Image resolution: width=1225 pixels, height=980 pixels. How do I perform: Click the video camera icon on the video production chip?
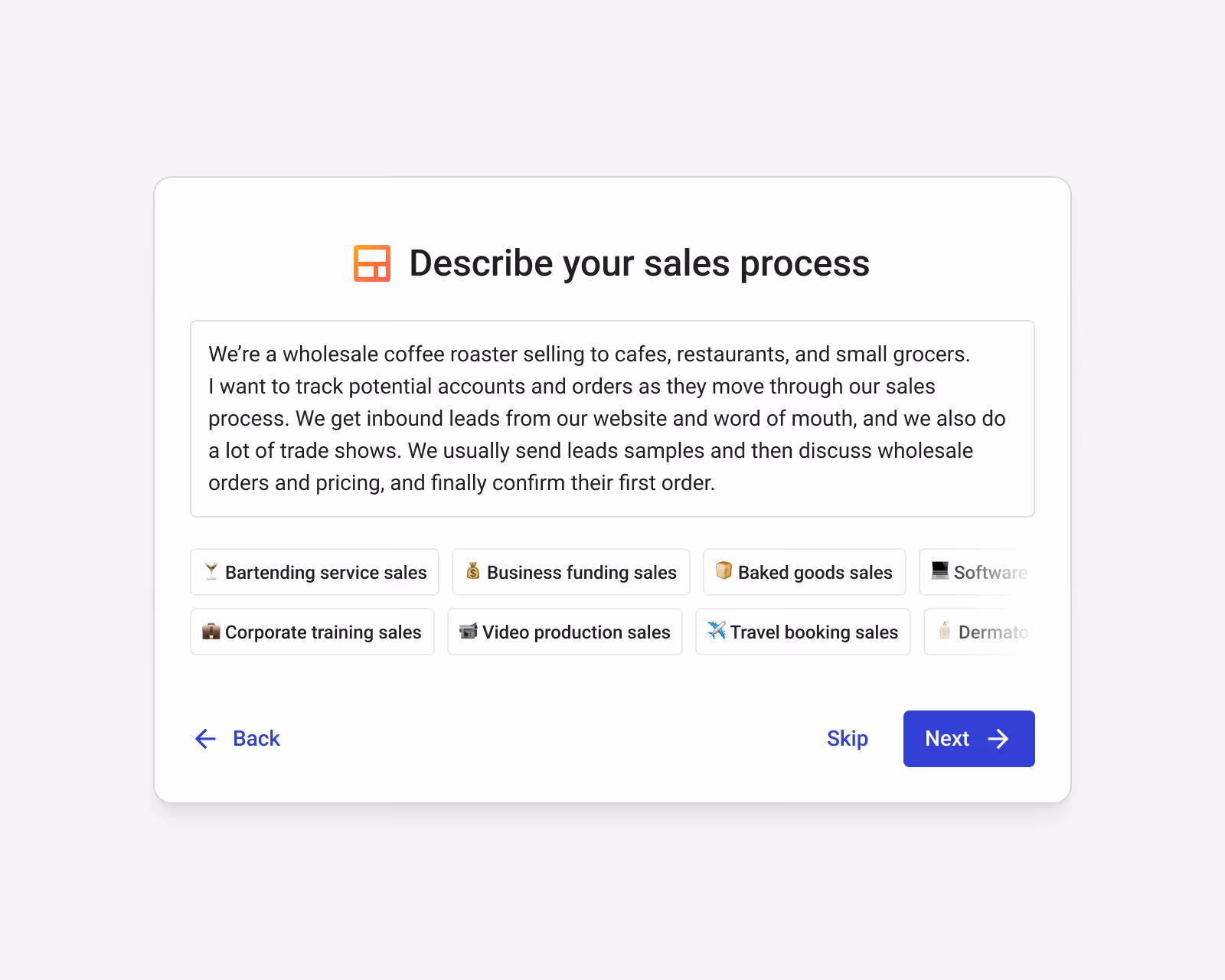coord(468,632)
